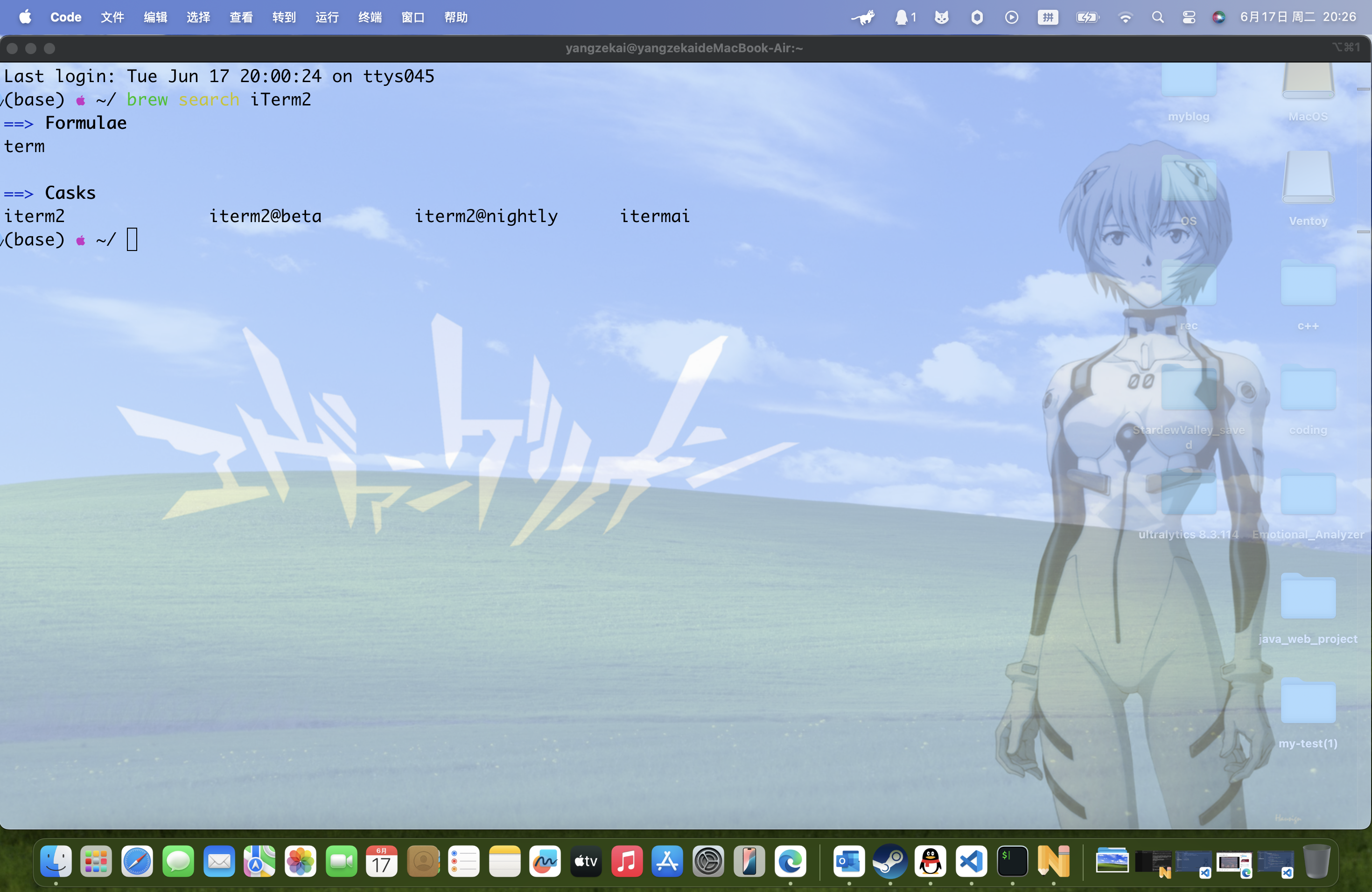This screenshot has width=1372, height=892.
Task: Open the 转到 menu
Action: pos(284,17)
